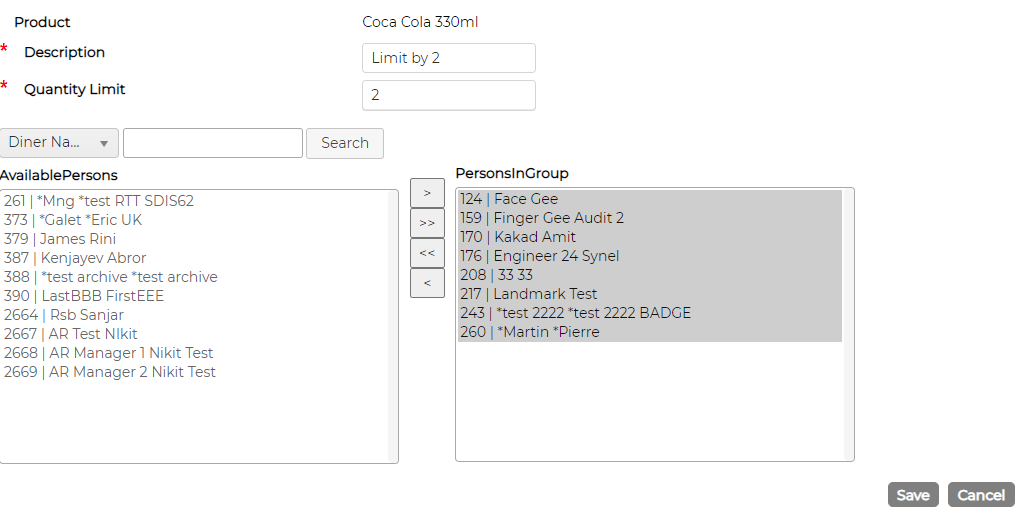Remove all persons with << button
1025x514 pixels.
coord(427,253)
